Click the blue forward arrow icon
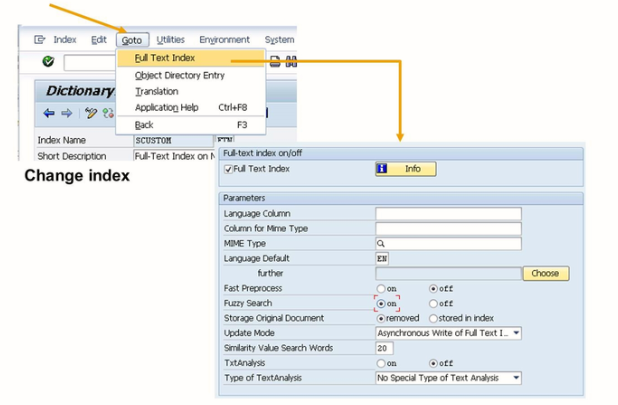This screenshot has width=618, height=405. pyautogui.click(x=66, y=113)
